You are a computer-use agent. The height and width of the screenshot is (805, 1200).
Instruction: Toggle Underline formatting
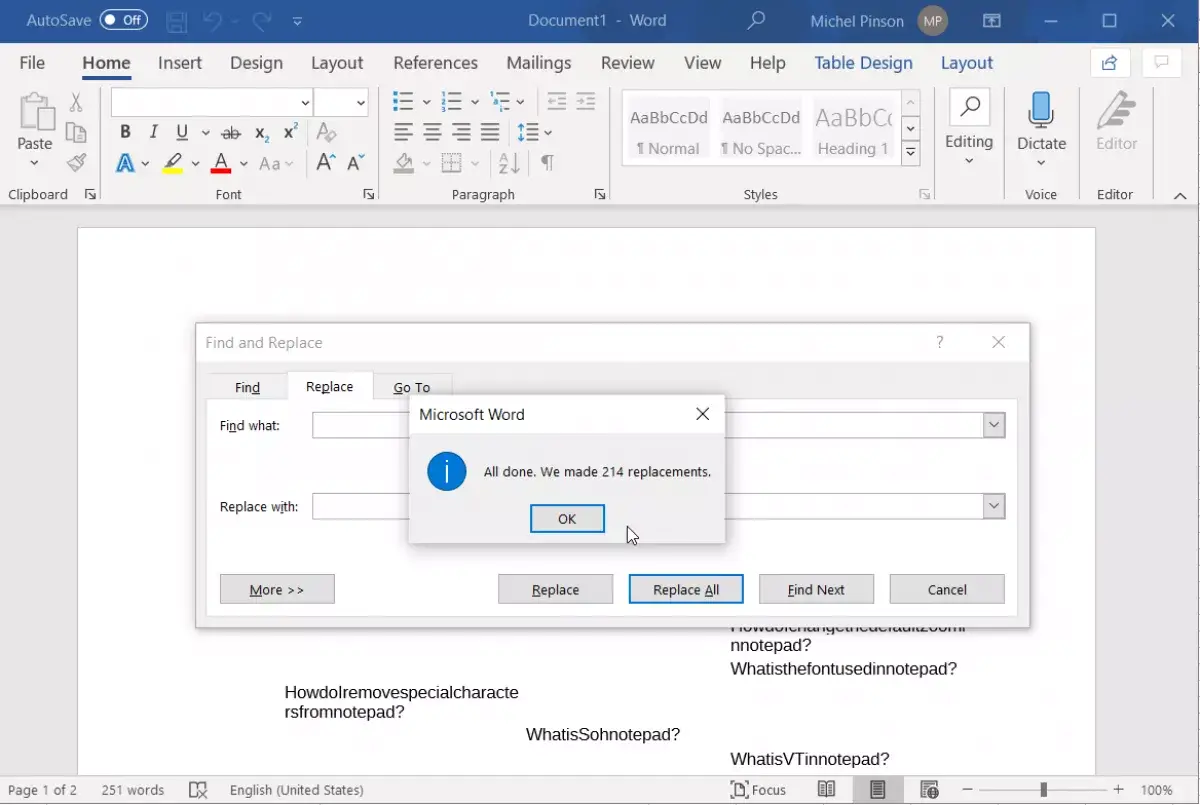click(182, 132)
